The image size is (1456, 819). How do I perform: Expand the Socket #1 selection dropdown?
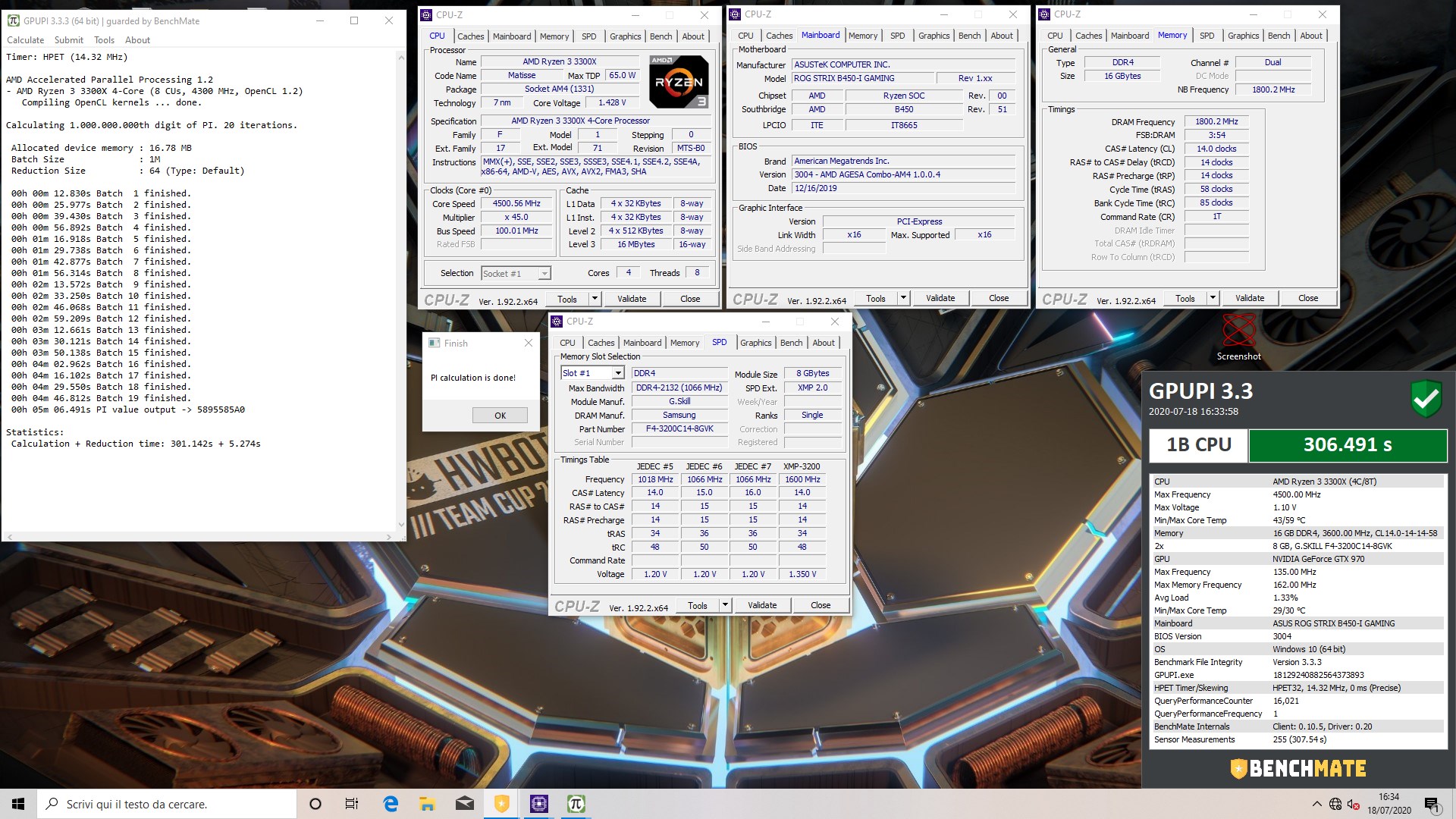(544, 274)
